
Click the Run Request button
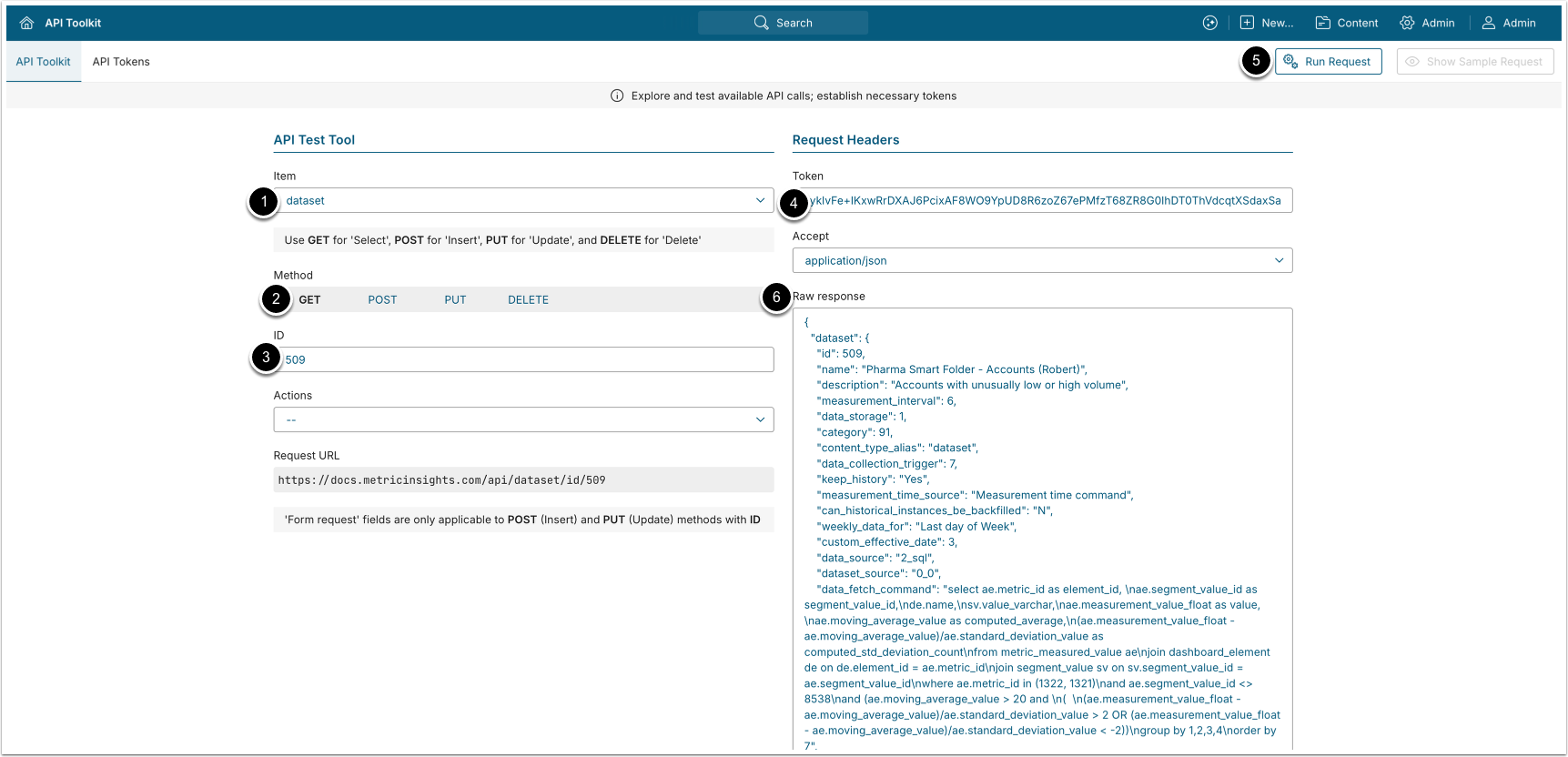pos(1328,62)
